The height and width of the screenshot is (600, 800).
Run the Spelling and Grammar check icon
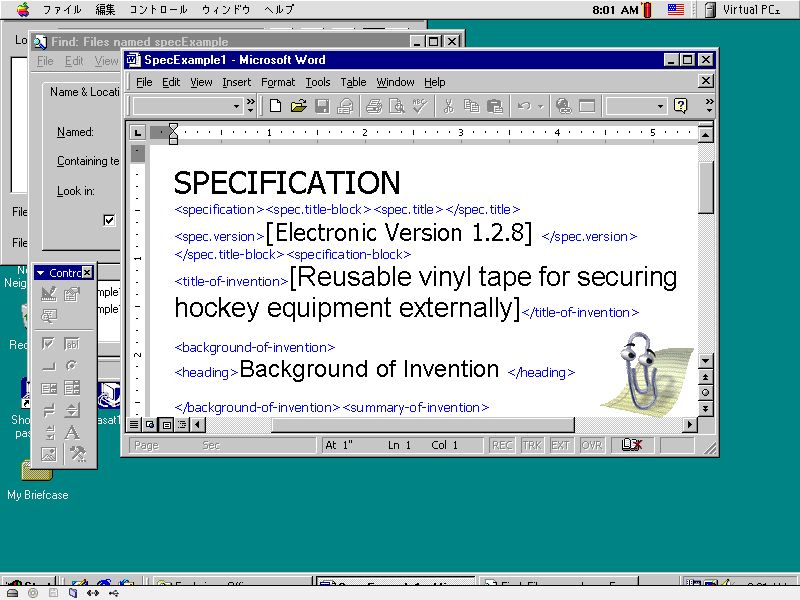419,106
